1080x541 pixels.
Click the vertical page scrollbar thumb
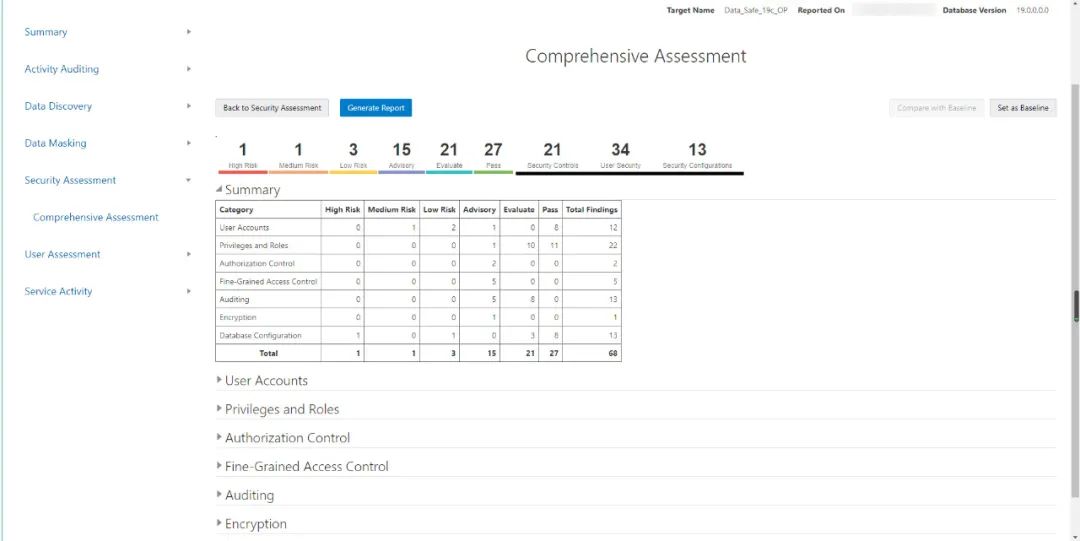click(1075, 306)
